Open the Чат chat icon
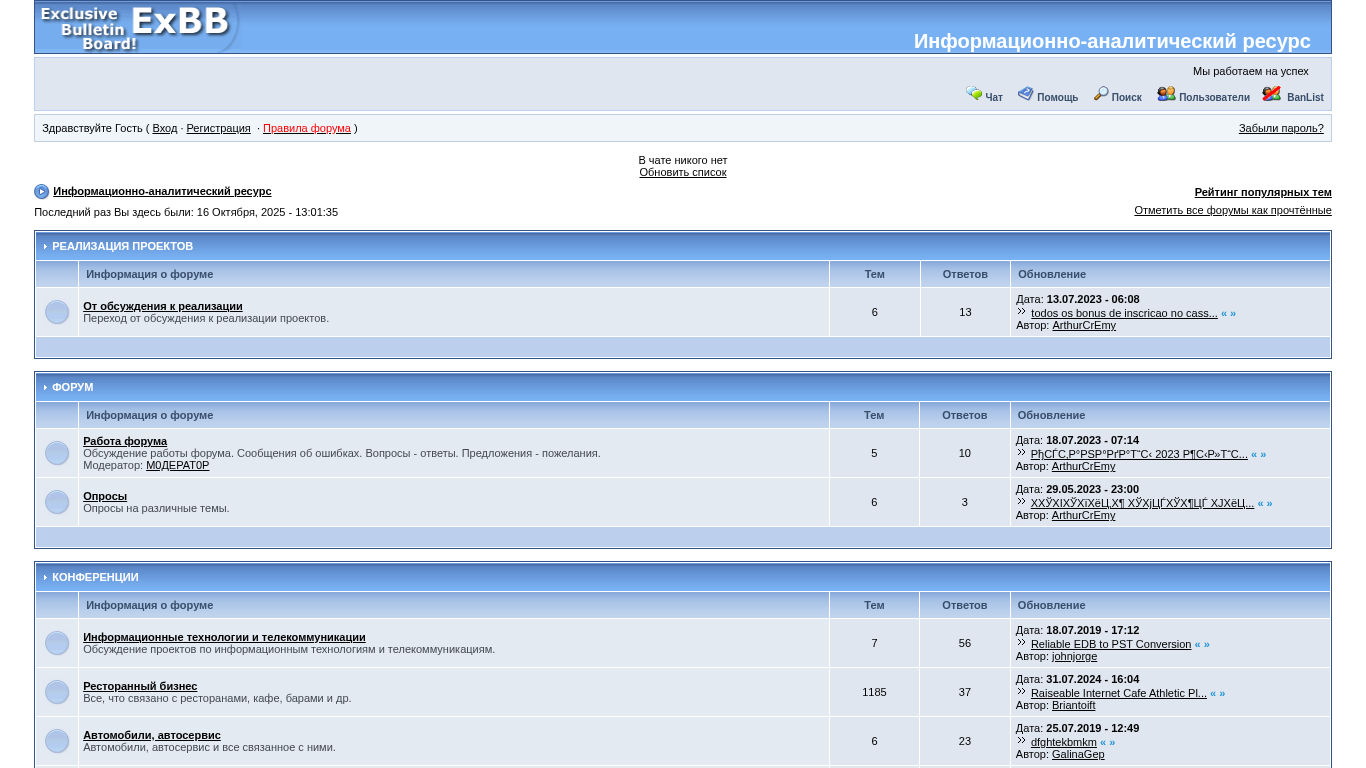The height and width of the screenshot is (768, 1366). click(x=974, y=94)
